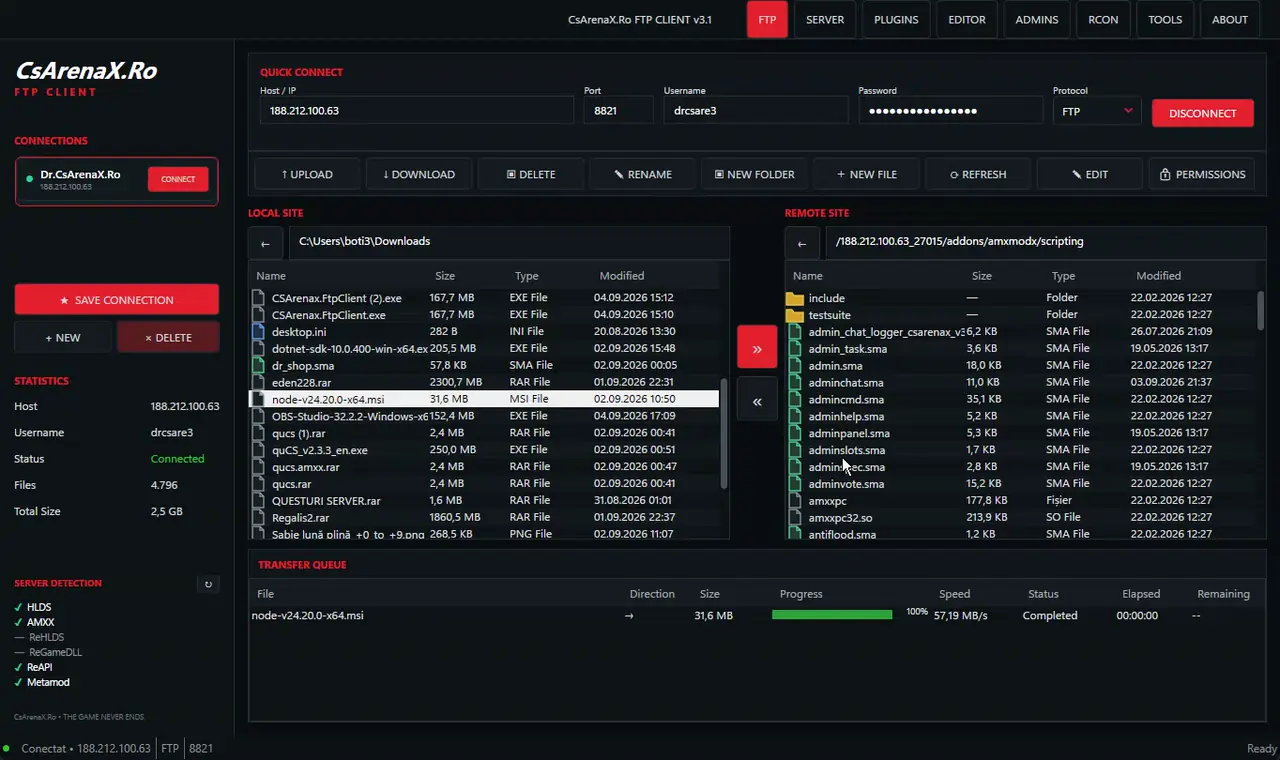The width and height of the screenshot is (1280, 760).
Task: Switch to the SERVER tab
Action: click(825, 19)
